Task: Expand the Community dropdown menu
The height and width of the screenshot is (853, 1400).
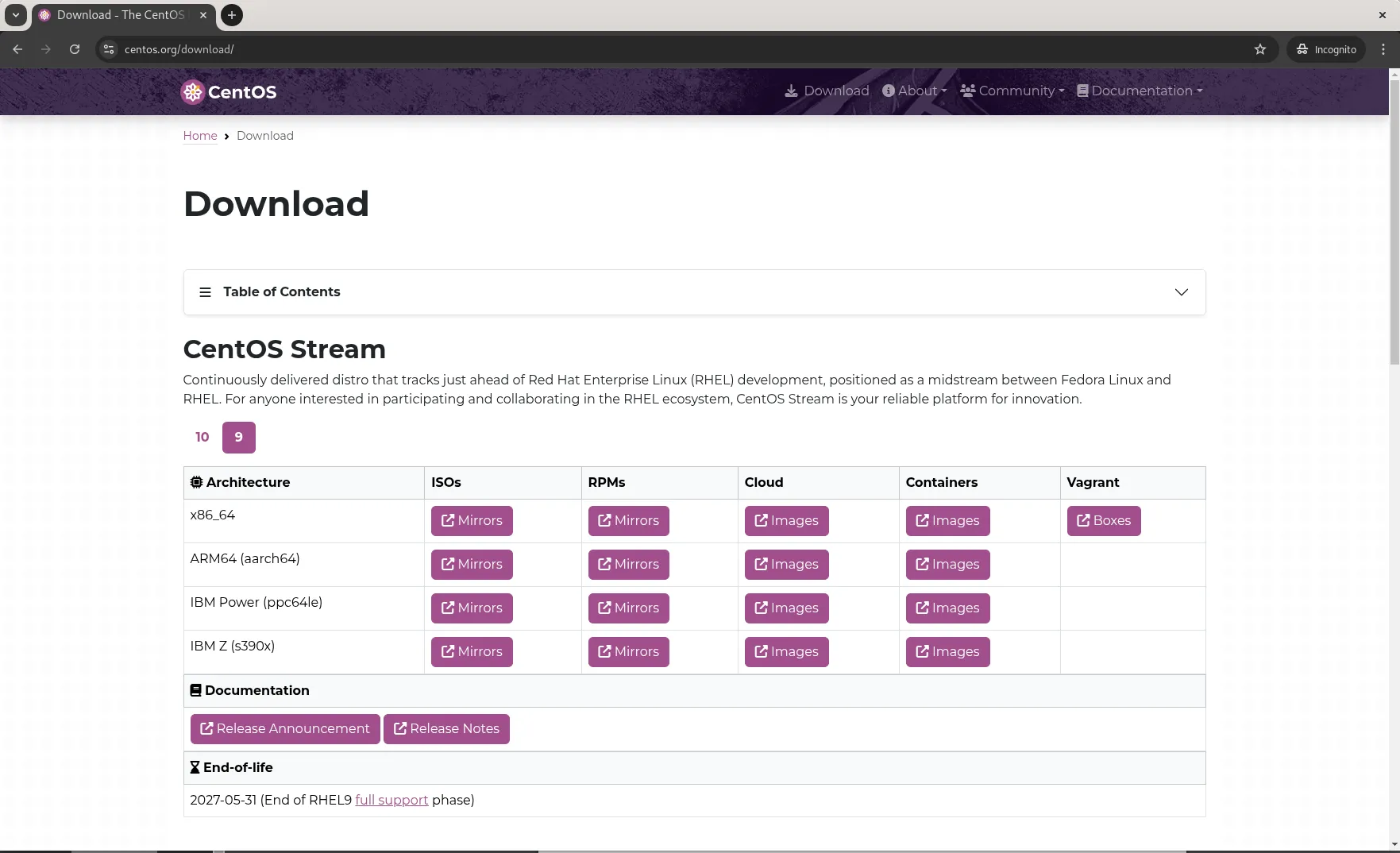Action: pos(1012,91)
